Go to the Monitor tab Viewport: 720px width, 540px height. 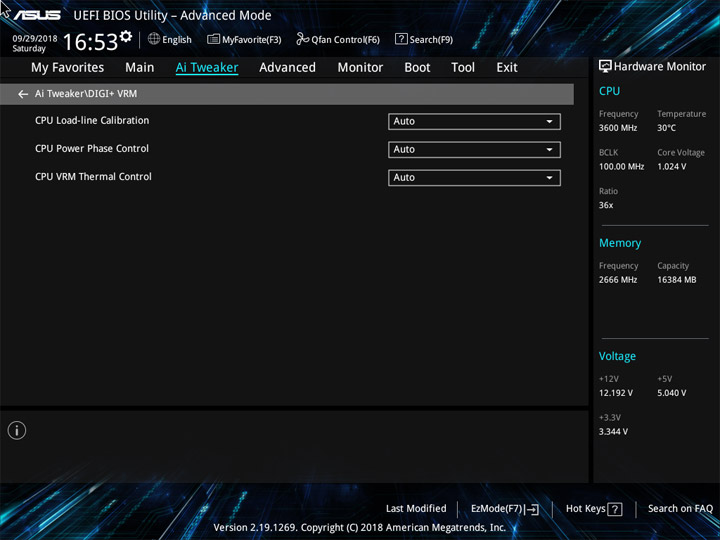(360, 68)
